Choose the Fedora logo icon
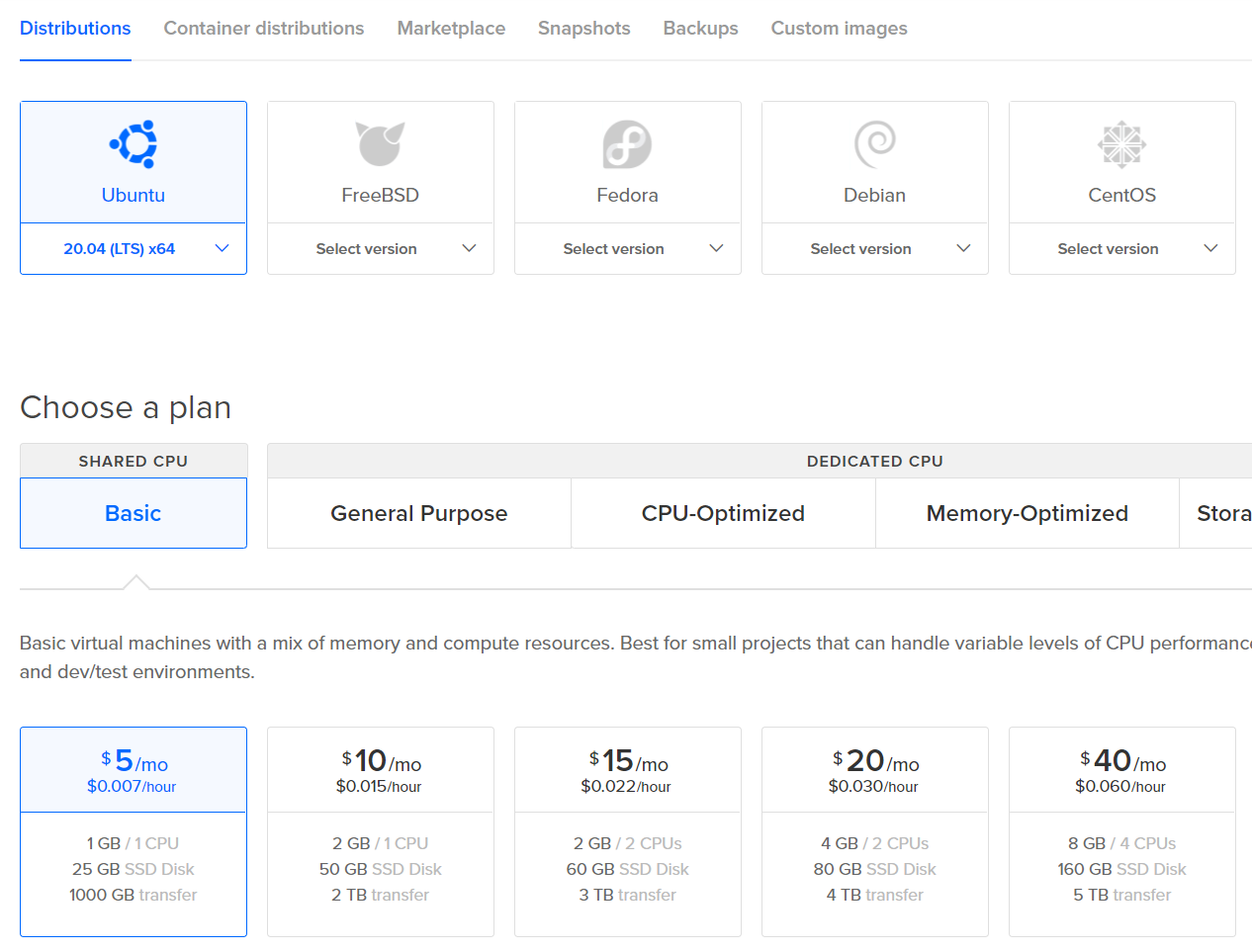This screenshot has height=952, width=1252. tap(627, 144)
